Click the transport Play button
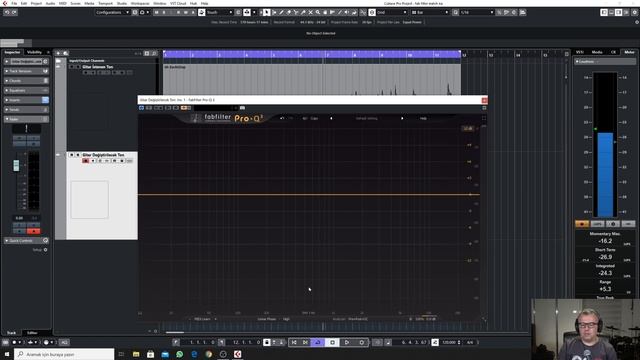Viewport: 640px width, 360px height. (x=347, y=342)
